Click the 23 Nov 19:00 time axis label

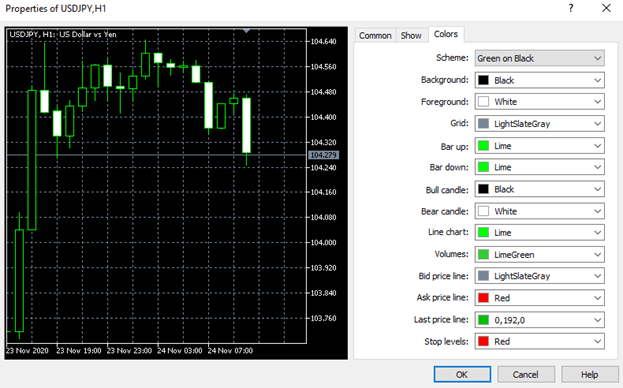click(79, 351)
